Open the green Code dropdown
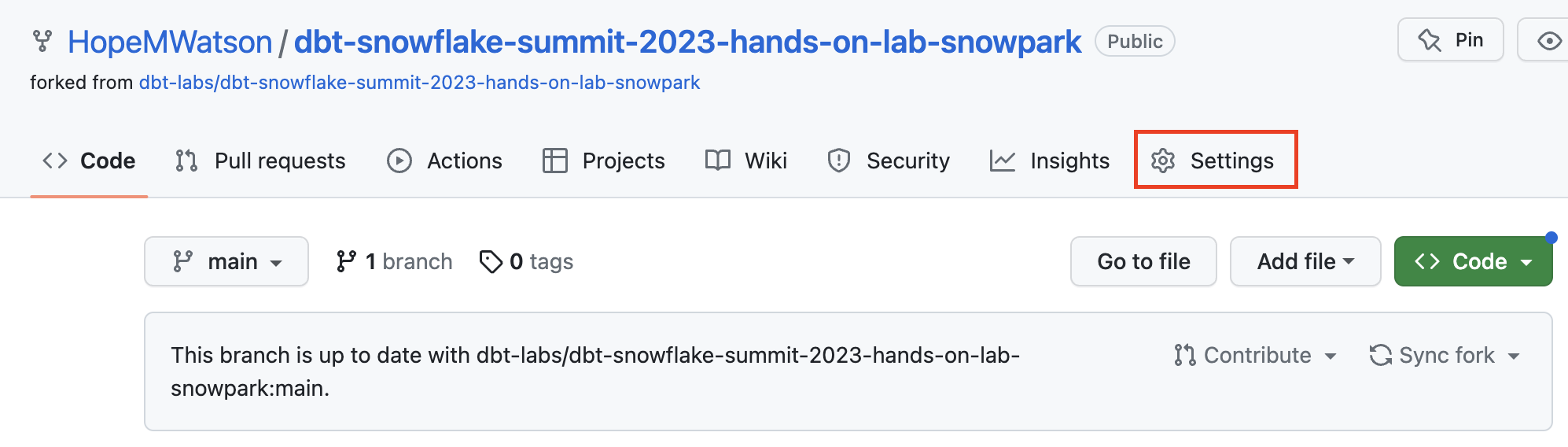Viewport: 1568px width, 447px height. pos(1473,261)
